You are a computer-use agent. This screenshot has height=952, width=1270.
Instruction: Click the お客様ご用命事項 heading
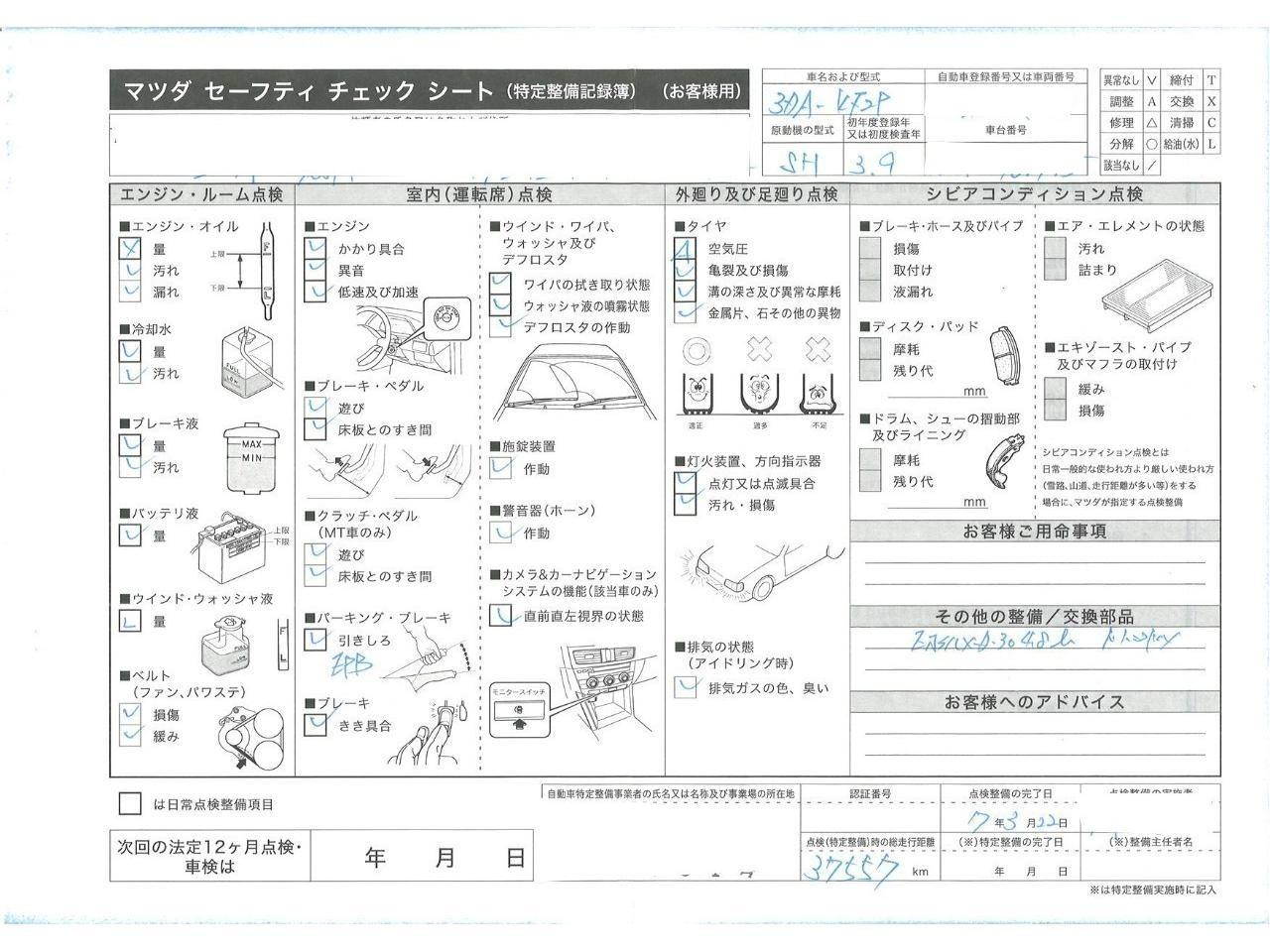[1034, 531]
